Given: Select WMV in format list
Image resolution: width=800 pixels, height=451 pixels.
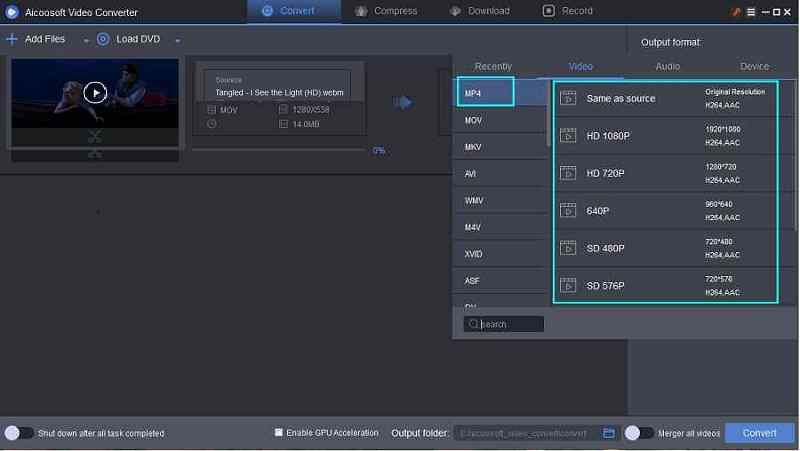Looking at the screenshot, I should pos(499,201).
